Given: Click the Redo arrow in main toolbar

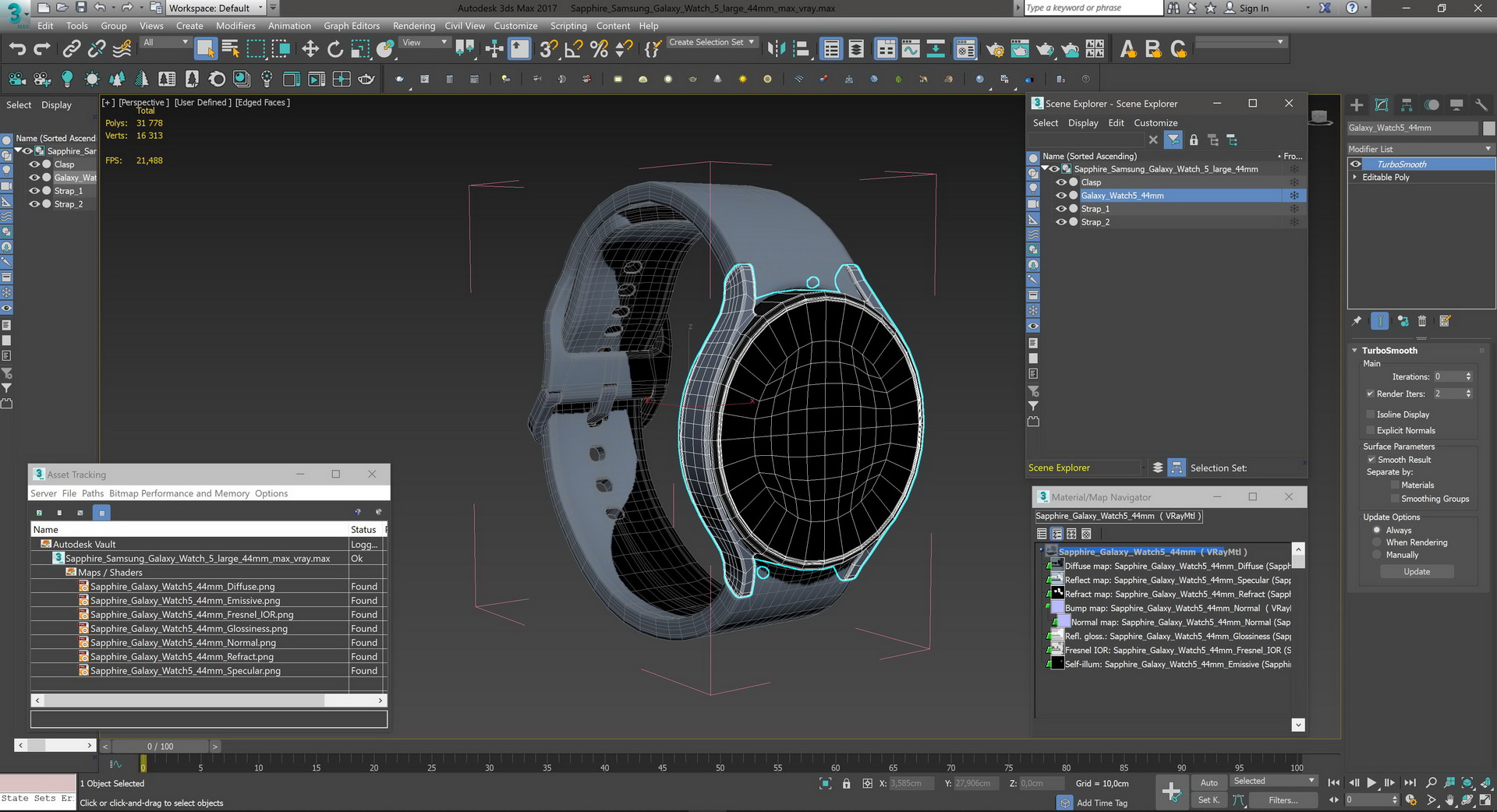Looking at the screenshot, I should (42, 49).
